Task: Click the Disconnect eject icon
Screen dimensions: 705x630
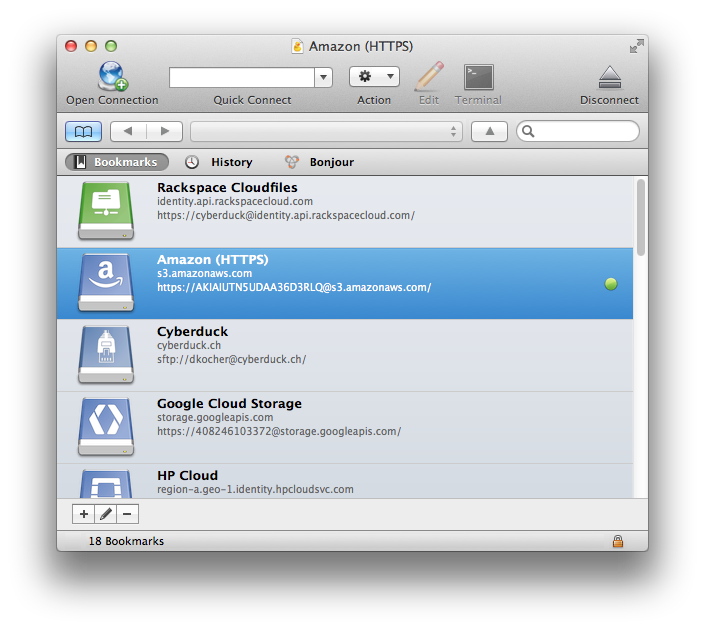Action: [x=610, y=77]
